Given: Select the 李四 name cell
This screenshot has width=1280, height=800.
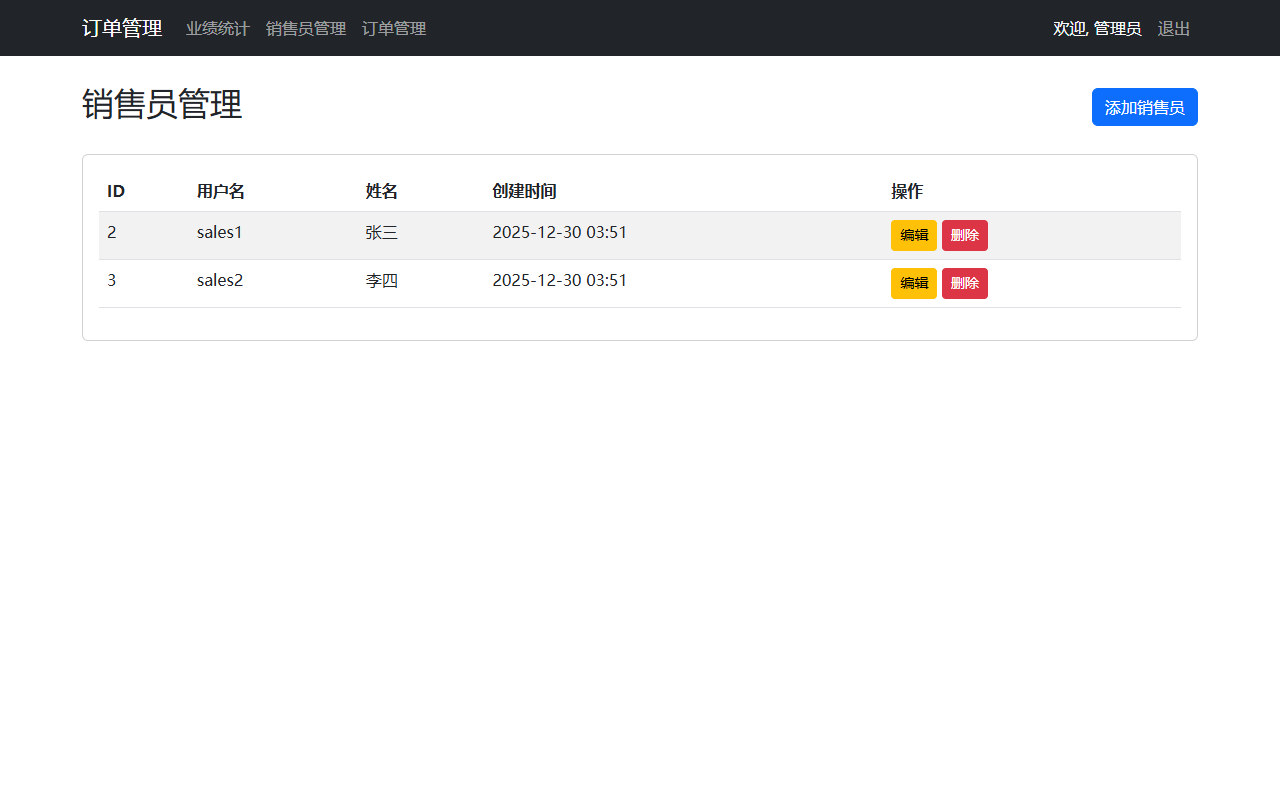Looking at the screenshot, I should pos(381,281).
